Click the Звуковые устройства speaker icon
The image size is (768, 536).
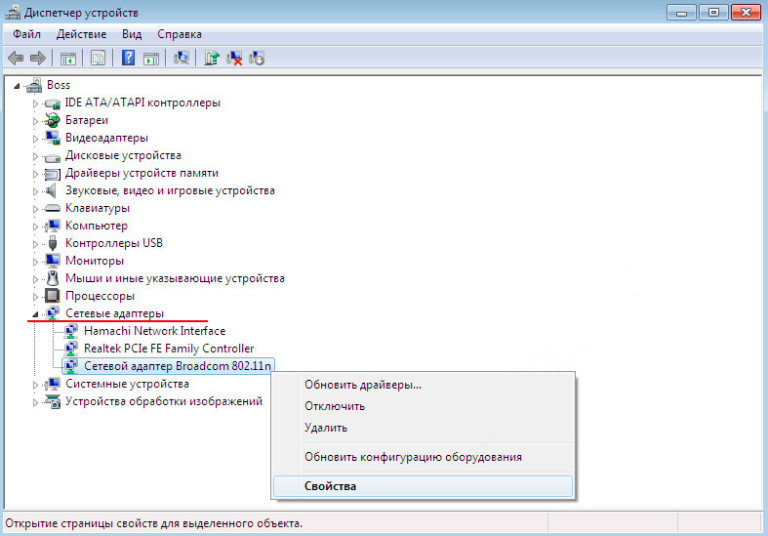pyautogui.click(x=51, y=191)
